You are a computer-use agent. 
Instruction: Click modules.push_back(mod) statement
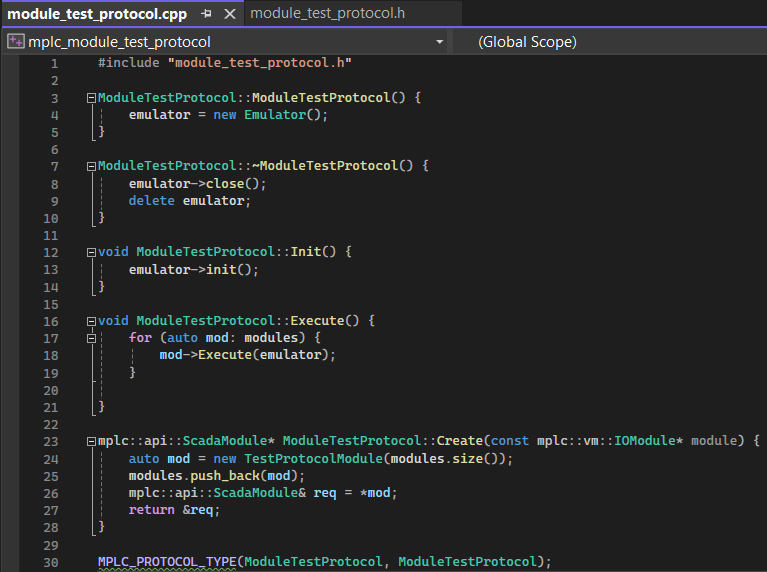click(217, 476)
